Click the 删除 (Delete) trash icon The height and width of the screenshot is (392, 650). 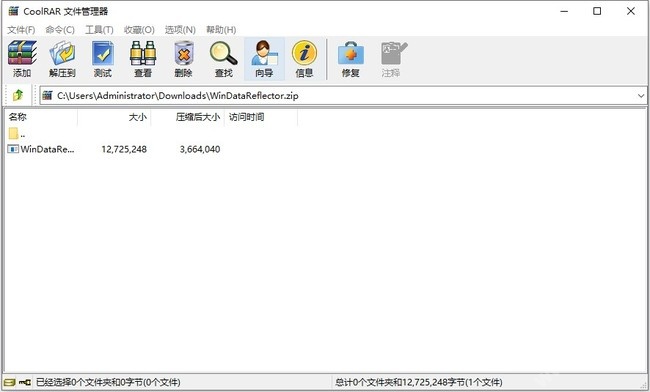(183, 58)
